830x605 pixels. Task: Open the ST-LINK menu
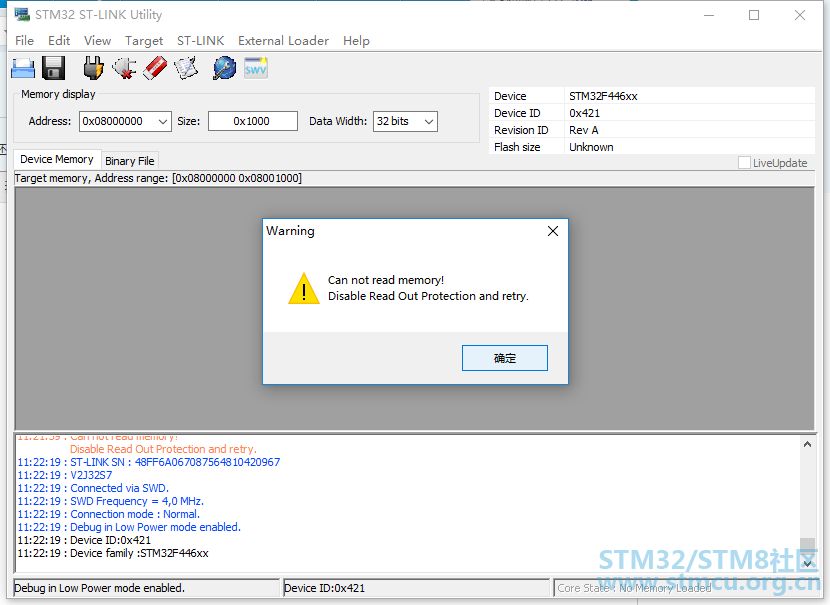click(201, 41)
